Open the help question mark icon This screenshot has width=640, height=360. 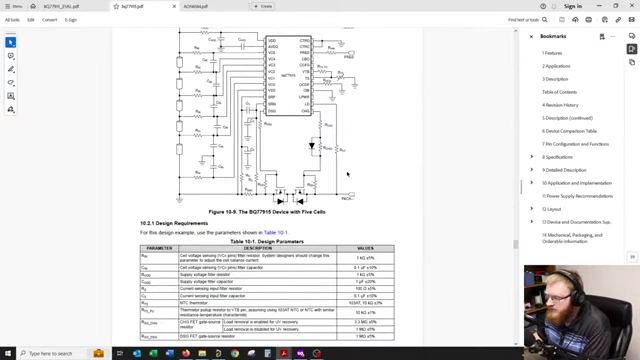pos(543,6)
